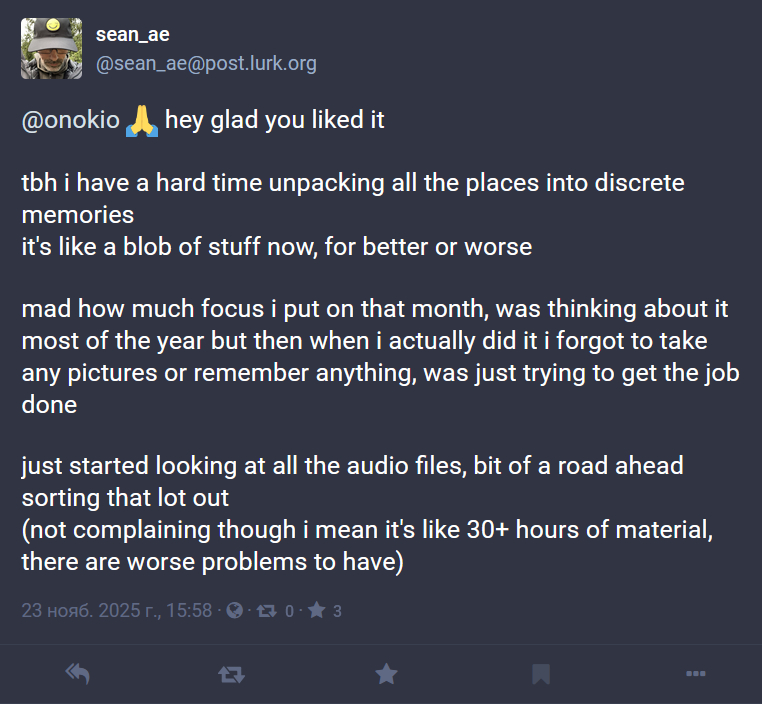This screenshot has height=704, width=762.
Task: Click the boosts count number 0
Action: pos(289,611)
